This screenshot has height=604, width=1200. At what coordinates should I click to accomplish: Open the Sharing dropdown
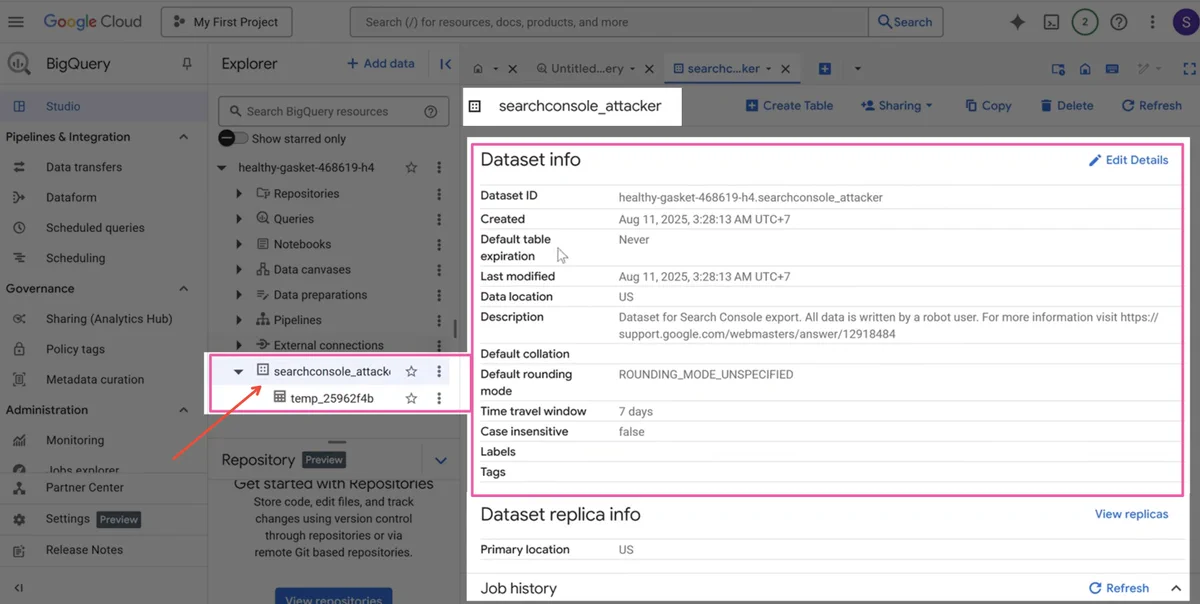pos(896,105)
